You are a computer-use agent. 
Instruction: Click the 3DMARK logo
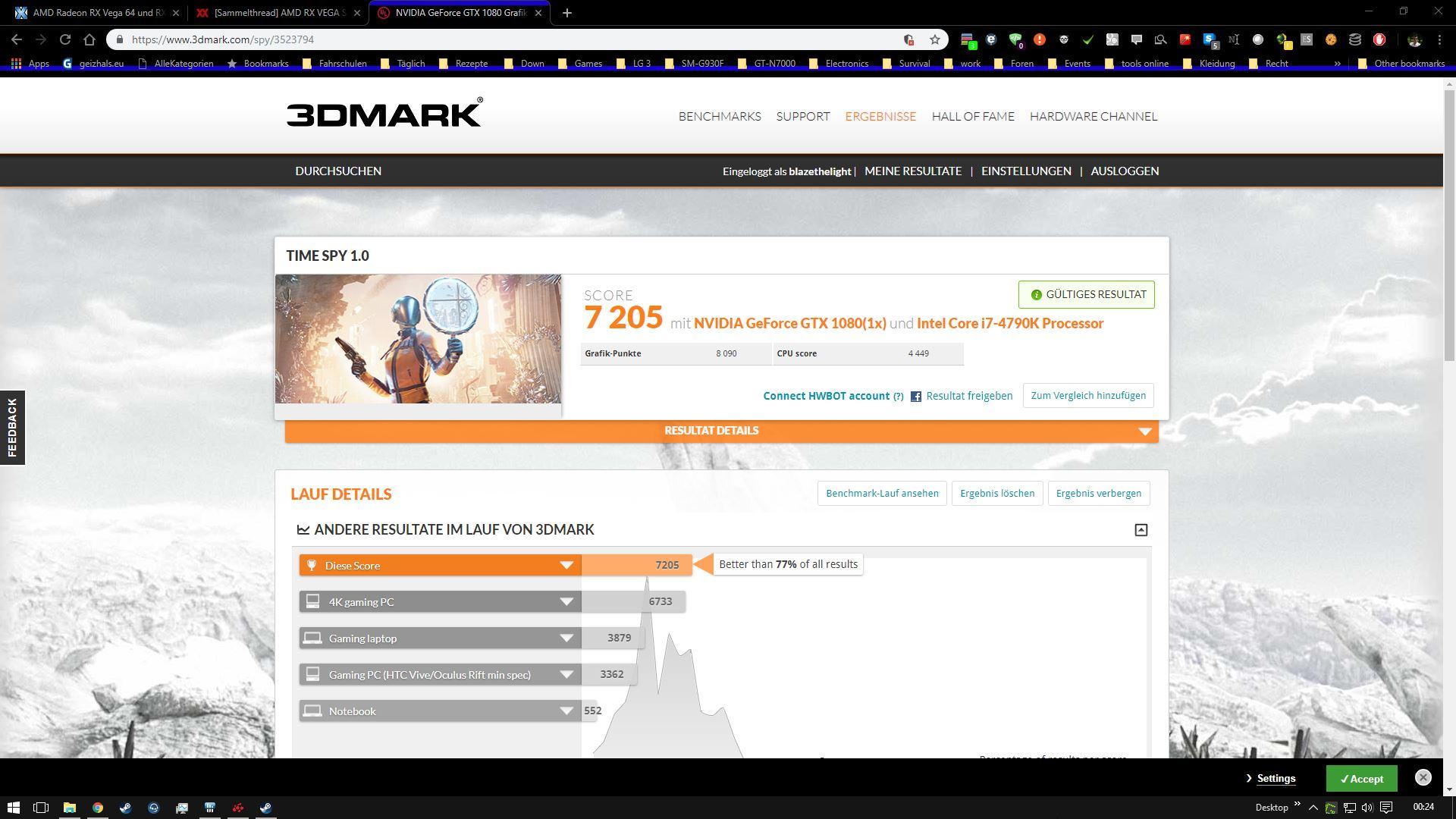pos(384,113)
